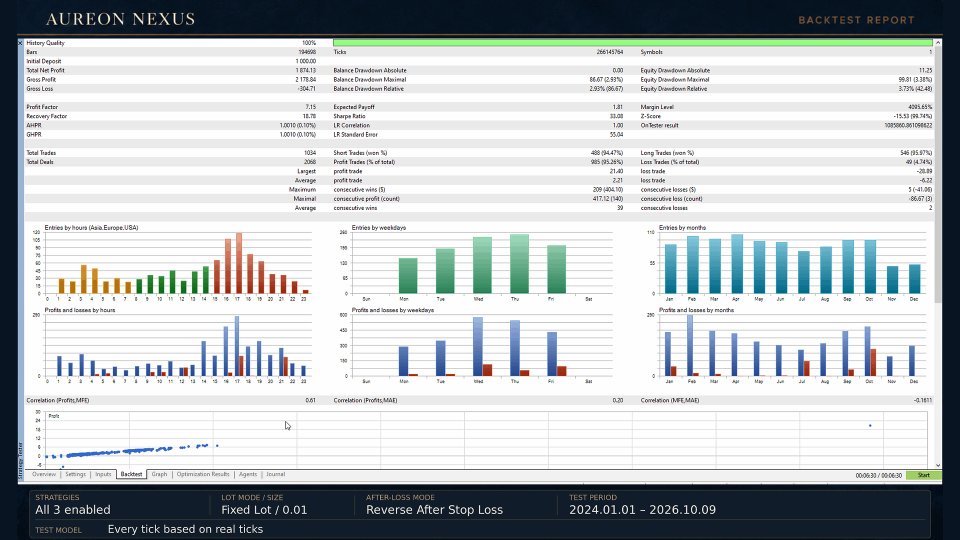Click the Gross Loss label
This screenshot has width=960, height=540.
coord(40,89)
